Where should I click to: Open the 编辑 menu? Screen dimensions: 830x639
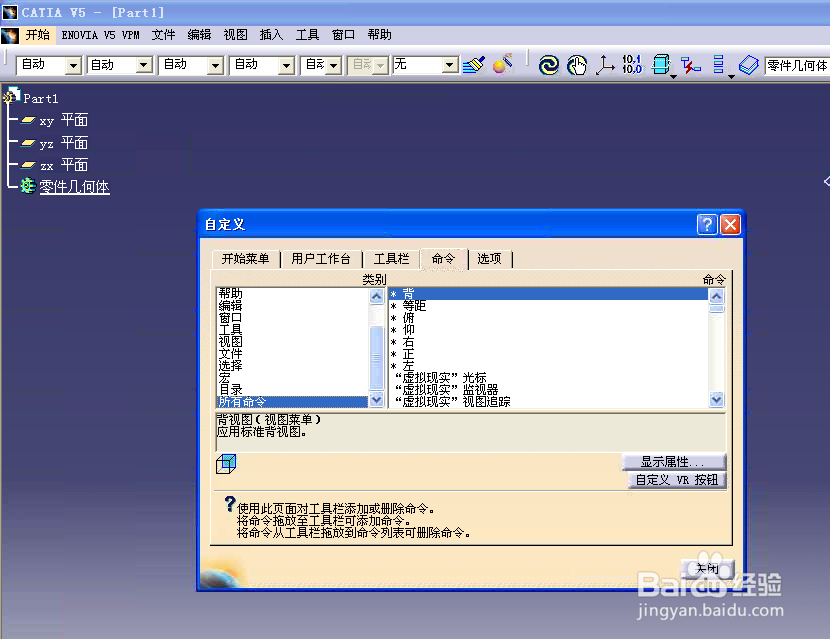click(200, 35)
